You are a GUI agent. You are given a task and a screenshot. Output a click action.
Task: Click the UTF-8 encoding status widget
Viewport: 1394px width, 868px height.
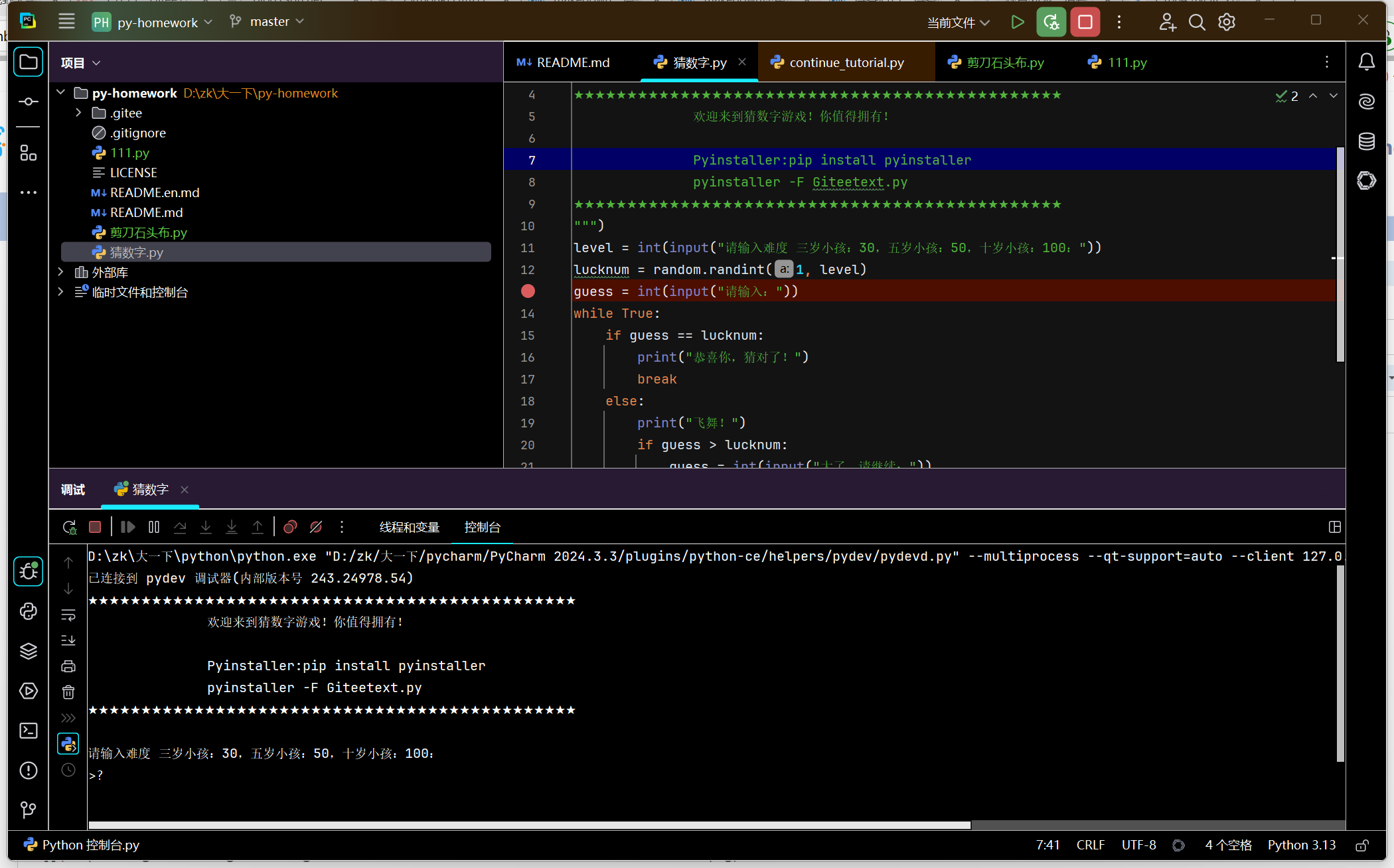coord(1138,845)
